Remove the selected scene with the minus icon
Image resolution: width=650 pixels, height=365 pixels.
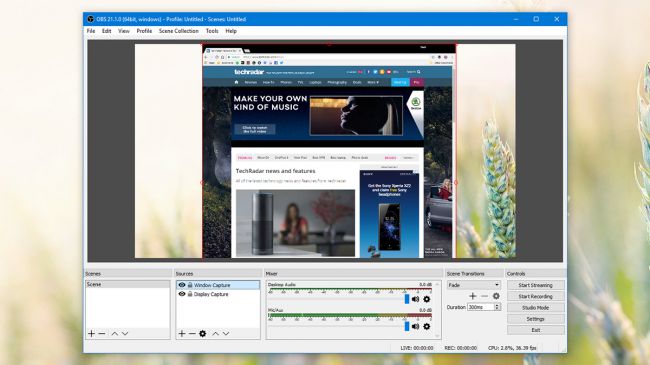click(x=102, y=333)
